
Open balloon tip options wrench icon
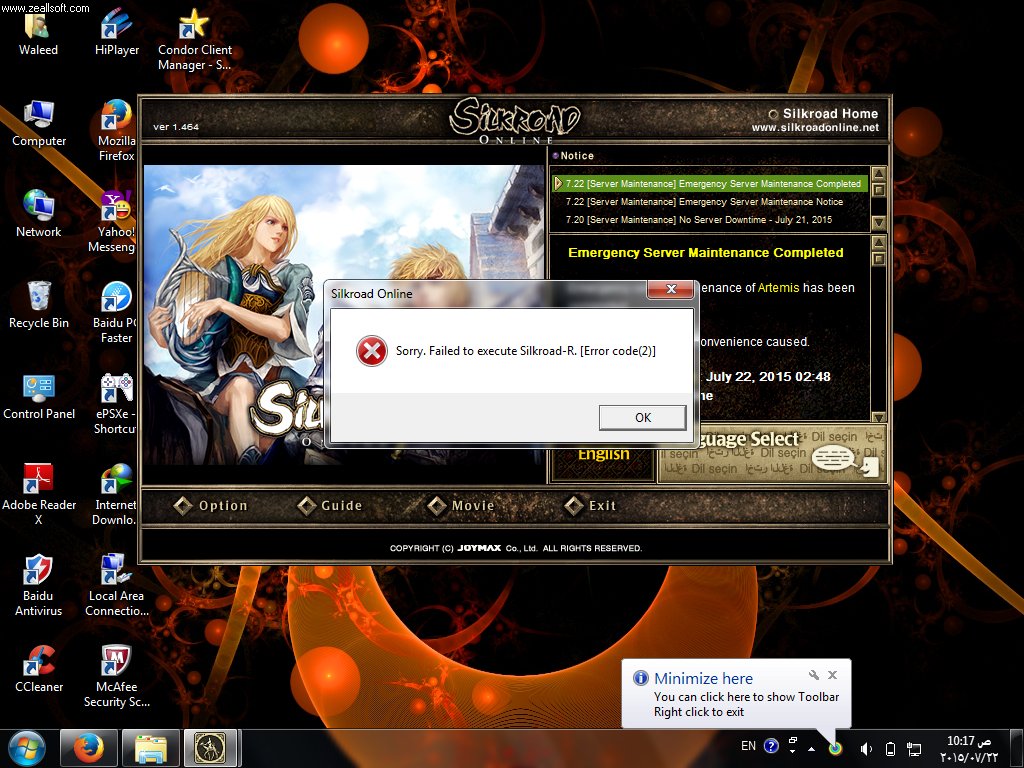814,675
